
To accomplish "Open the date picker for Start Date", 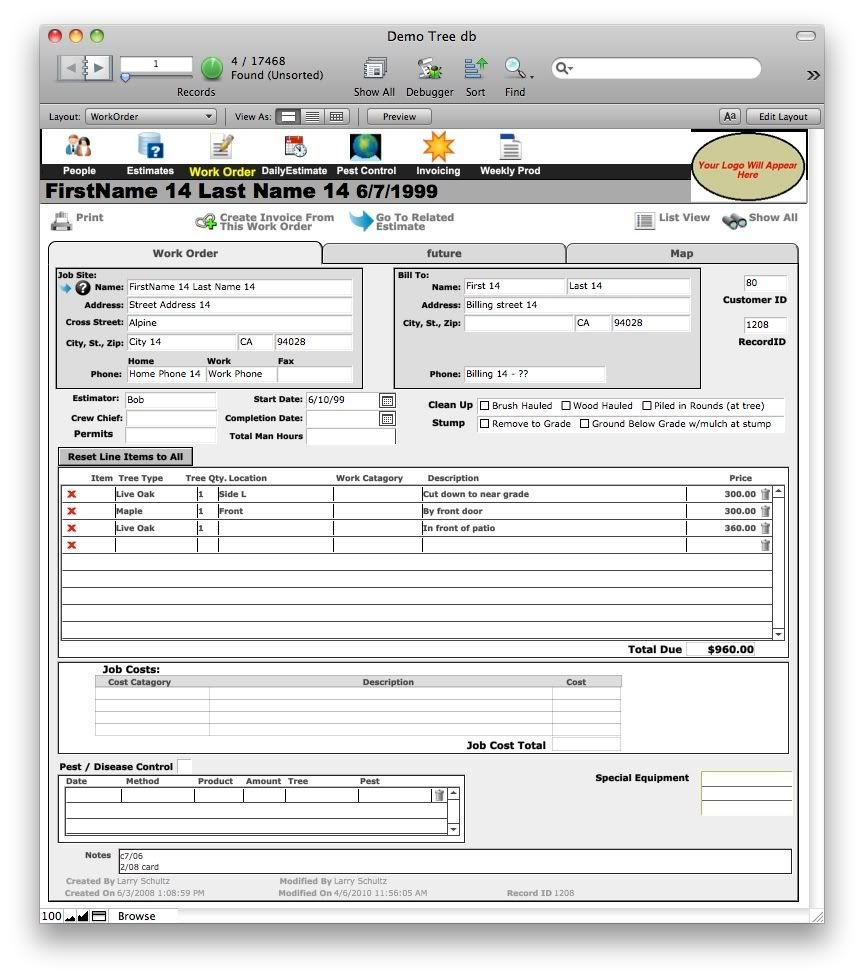I will (x=385, y=400).
